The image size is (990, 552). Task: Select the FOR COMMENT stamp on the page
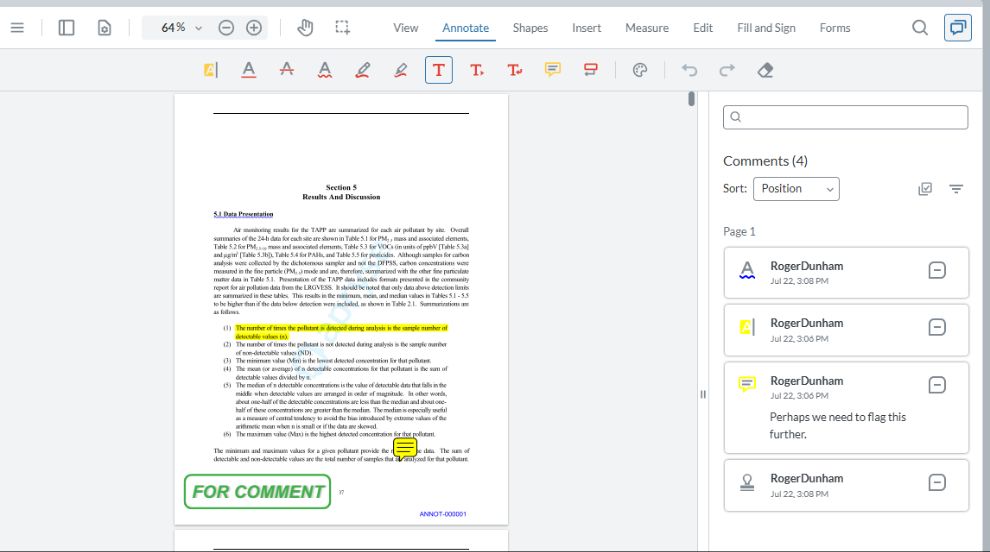coord(258,491)
